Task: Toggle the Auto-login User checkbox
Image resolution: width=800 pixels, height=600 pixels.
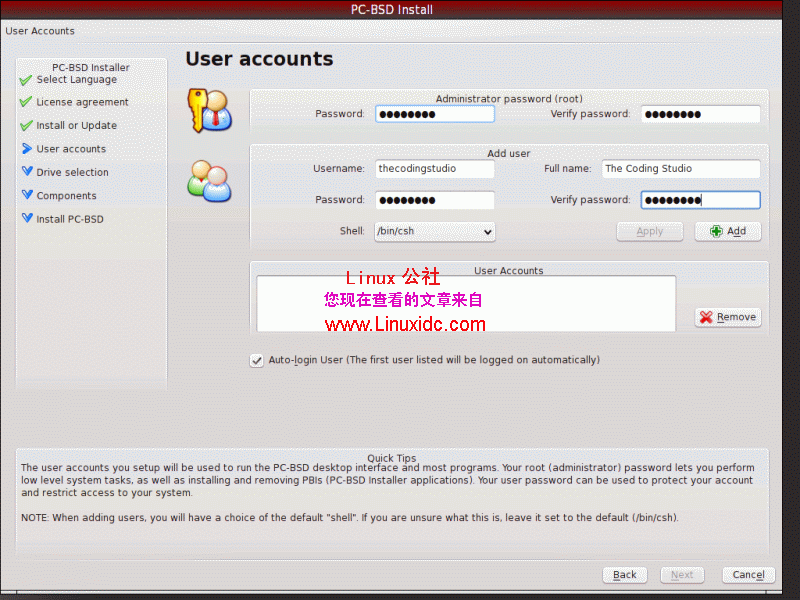Action: pyautogui.click(x=257, y=360)
